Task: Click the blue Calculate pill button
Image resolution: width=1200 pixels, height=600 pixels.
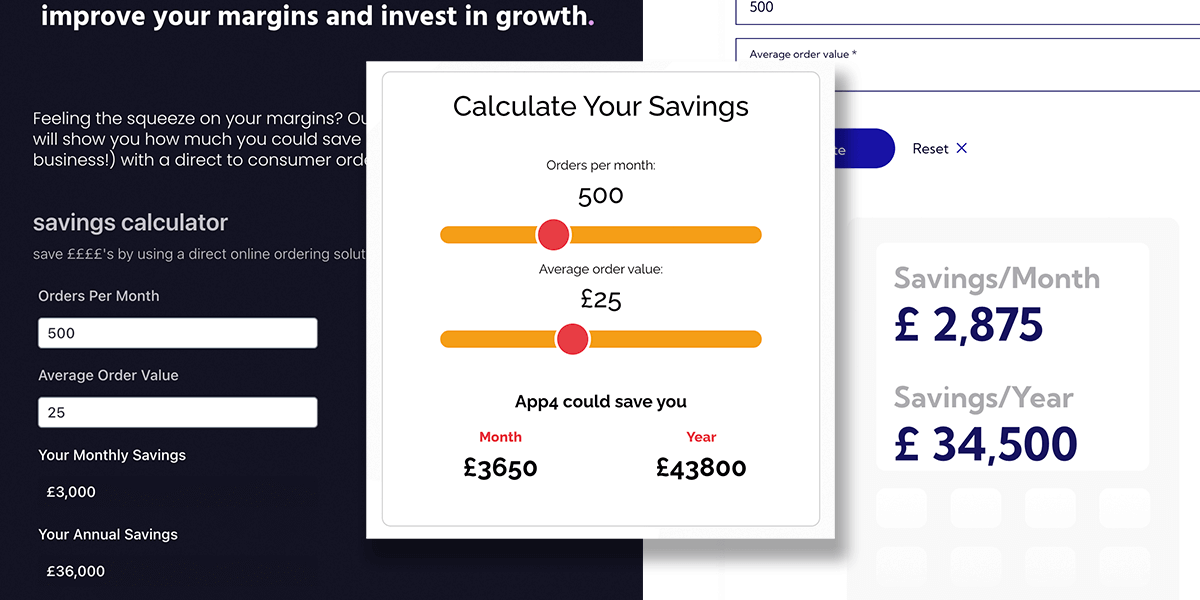Action: (860, 148)
